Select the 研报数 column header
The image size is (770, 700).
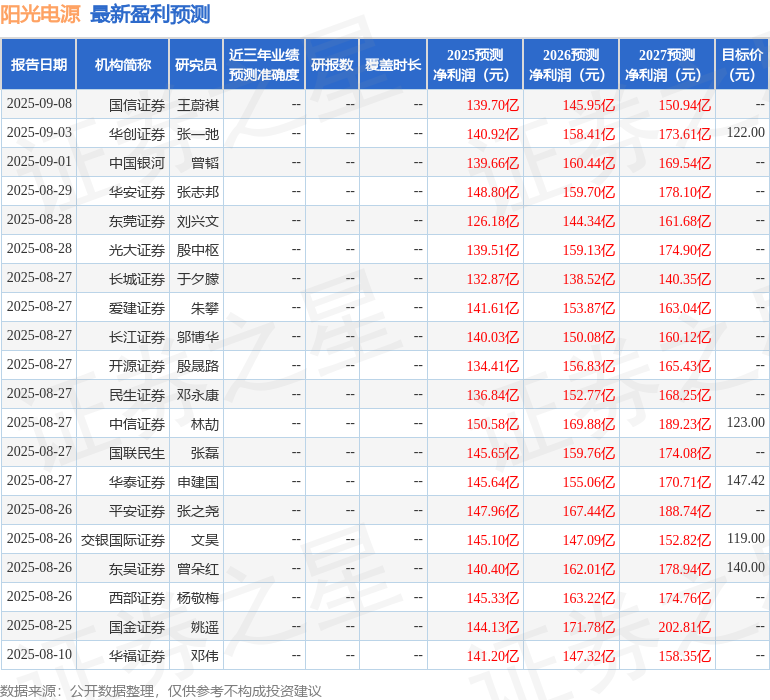point(332,64)
